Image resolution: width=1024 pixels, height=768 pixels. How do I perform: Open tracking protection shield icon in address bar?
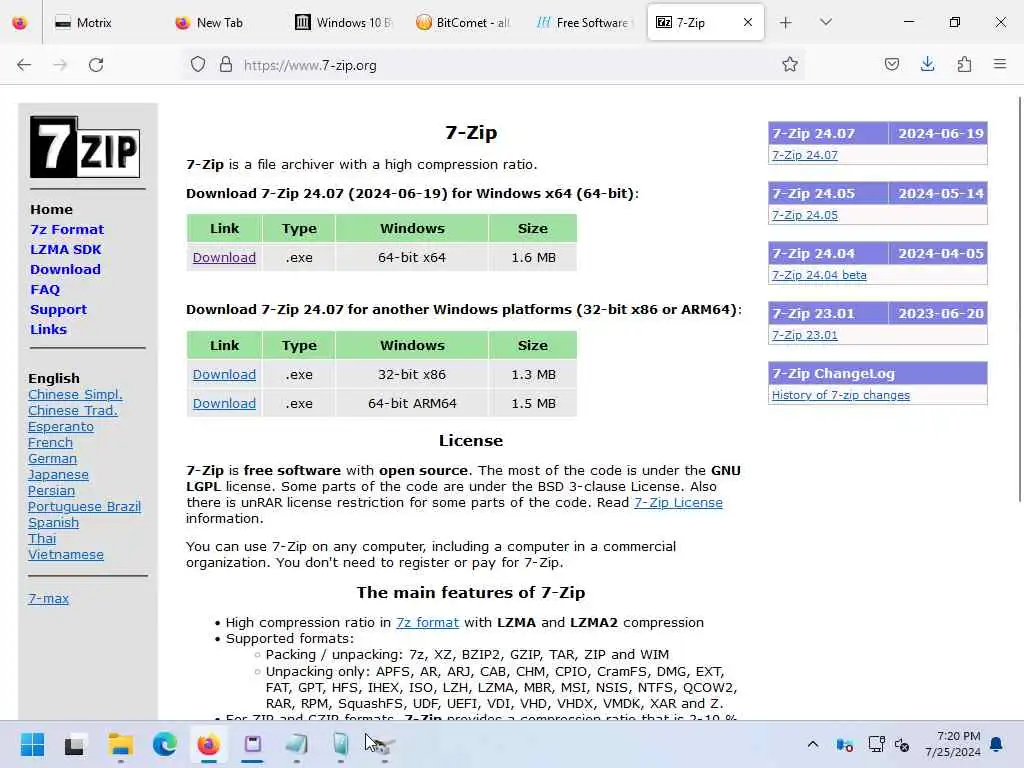pyautogui.click(x=198, y=65)
